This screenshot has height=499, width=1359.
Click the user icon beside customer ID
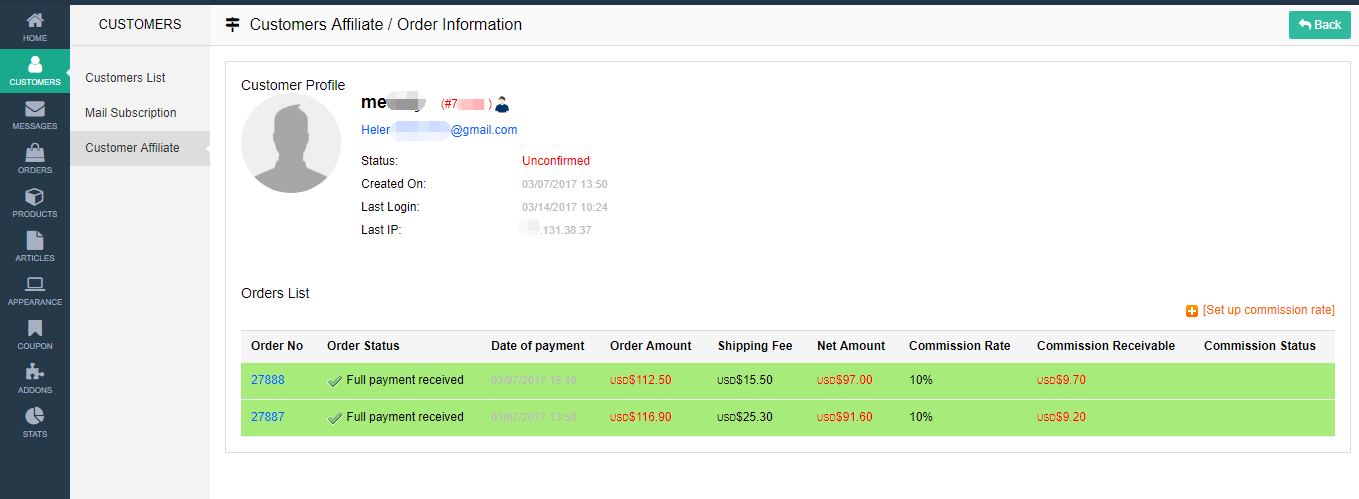click(502, 104)
